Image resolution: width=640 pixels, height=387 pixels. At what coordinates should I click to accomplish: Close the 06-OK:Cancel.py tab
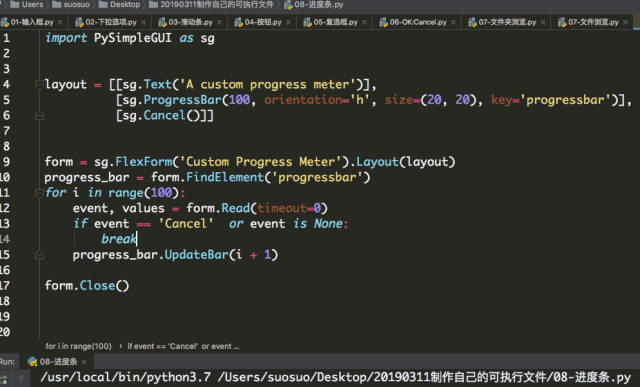tap(453, 22)
